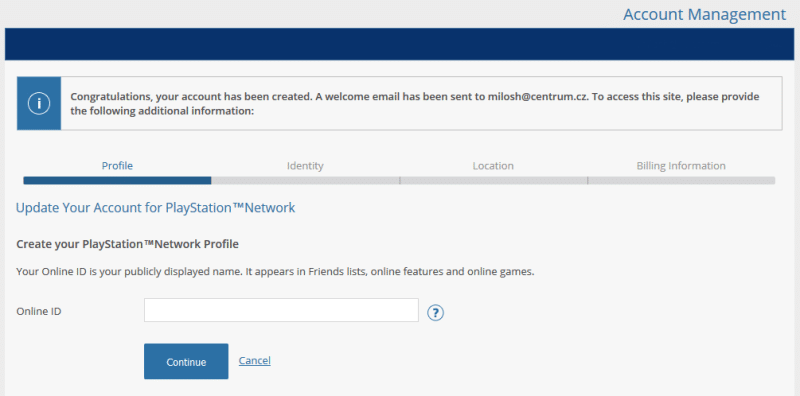Click the Cancel link
Viewport: 800px width, 396px height.
pos(255,361)
